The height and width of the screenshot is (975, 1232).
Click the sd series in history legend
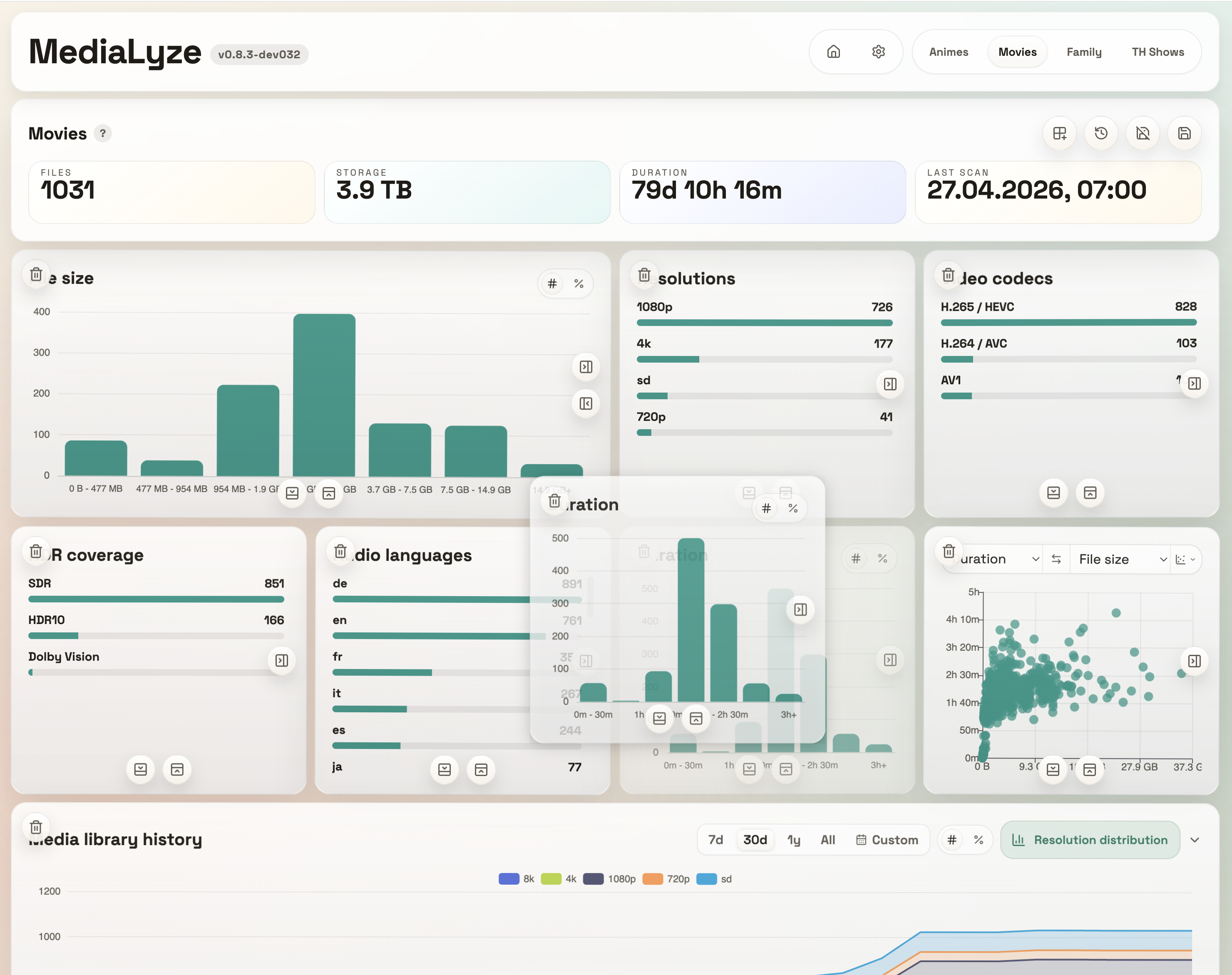click(x=714, y=879)
